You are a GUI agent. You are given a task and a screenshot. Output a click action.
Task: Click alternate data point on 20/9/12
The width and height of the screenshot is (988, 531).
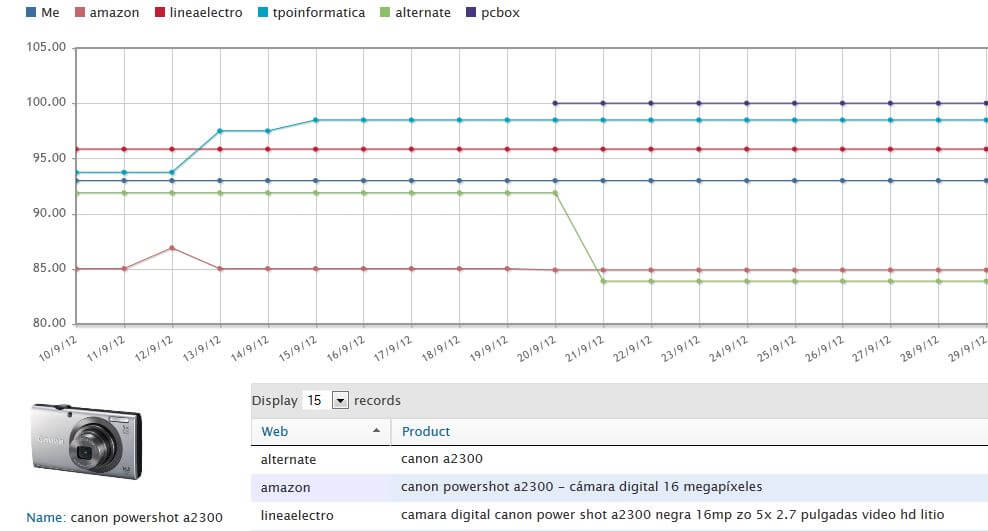555,193
